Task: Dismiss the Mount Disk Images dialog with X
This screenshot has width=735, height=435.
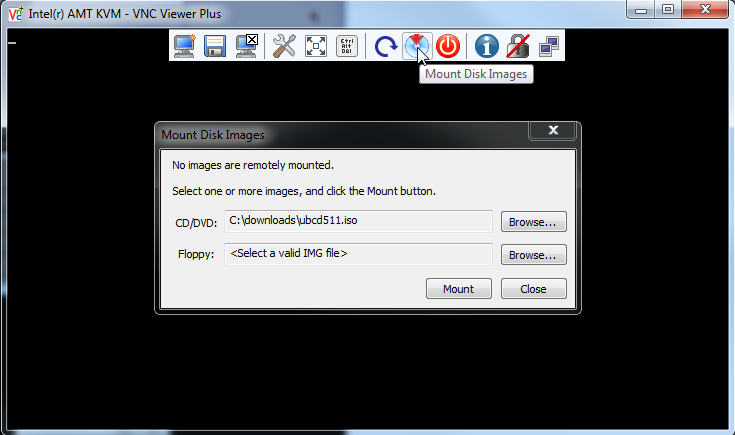Action: (x=553, y=130)
